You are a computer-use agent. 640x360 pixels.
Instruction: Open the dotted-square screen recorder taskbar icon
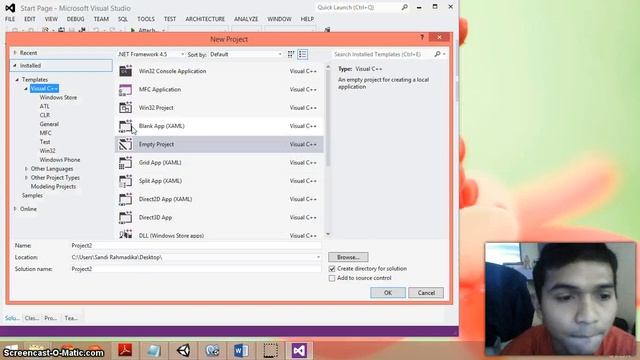[270, 350]
